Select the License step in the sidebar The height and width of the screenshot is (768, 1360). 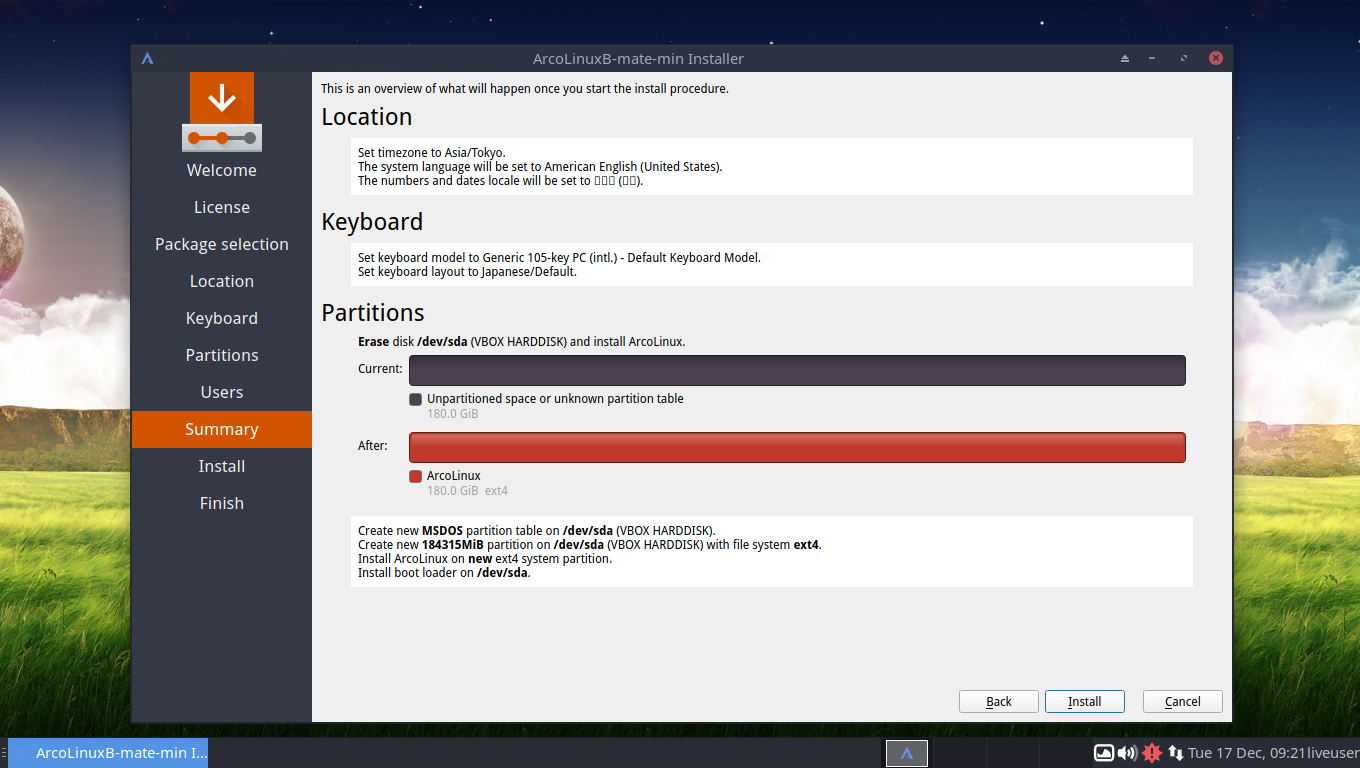point(222,207)
